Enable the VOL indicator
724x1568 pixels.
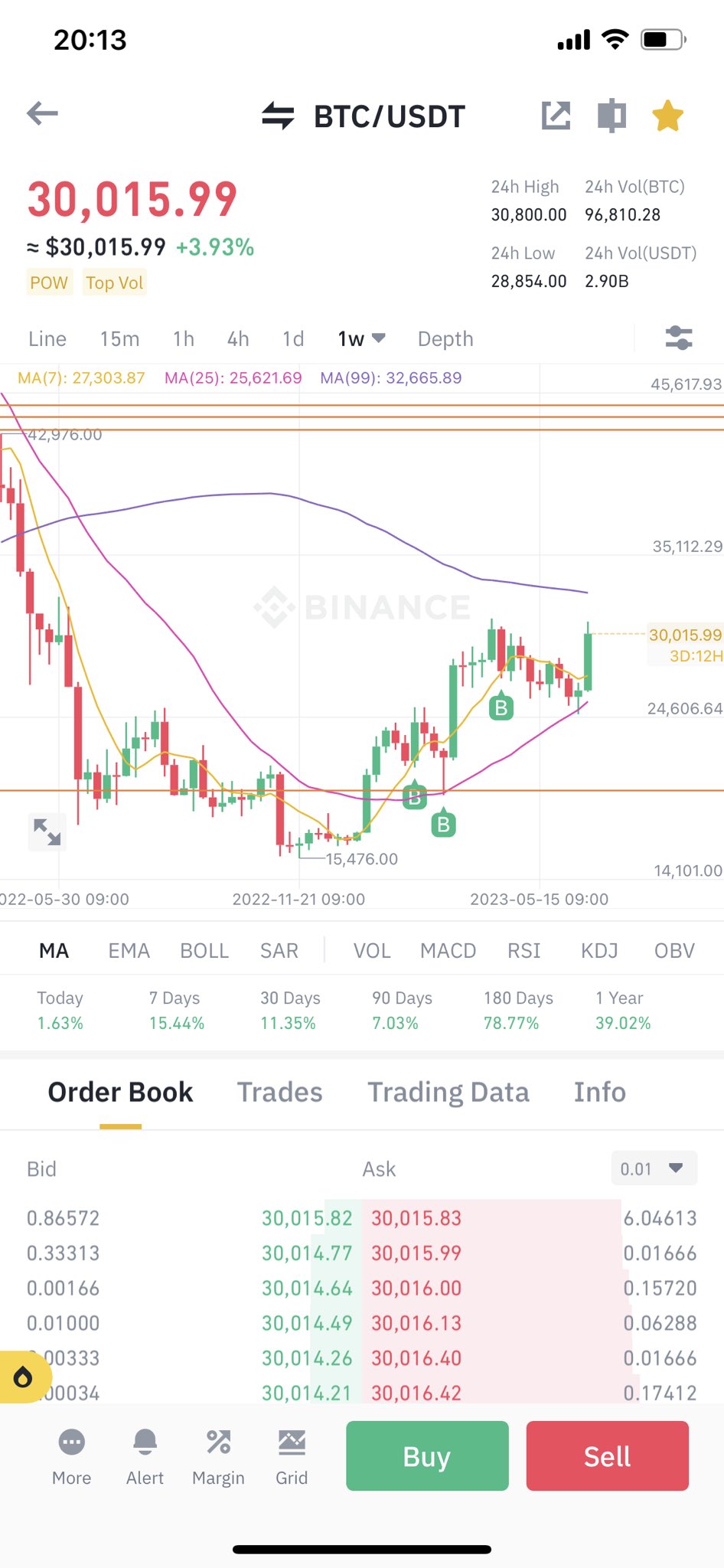372,950
